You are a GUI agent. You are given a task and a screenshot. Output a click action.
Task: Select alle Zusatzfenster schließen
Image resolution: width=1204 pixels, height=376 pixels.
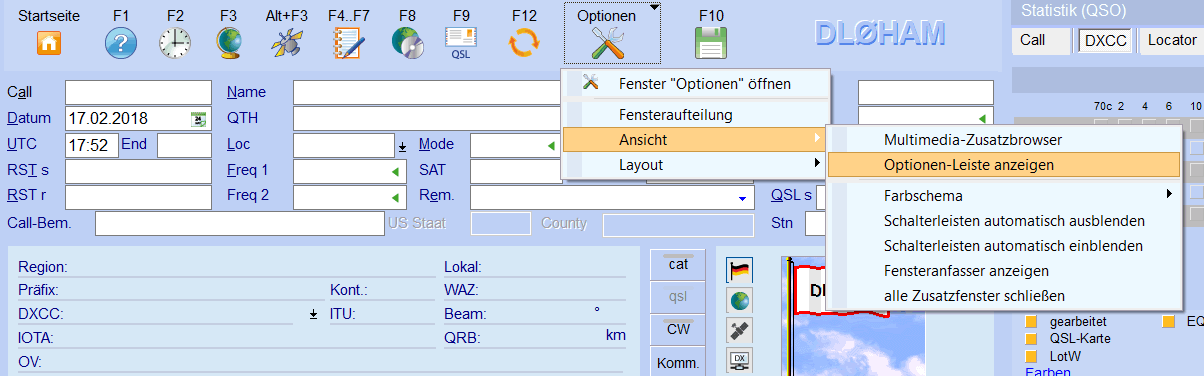1003,295
